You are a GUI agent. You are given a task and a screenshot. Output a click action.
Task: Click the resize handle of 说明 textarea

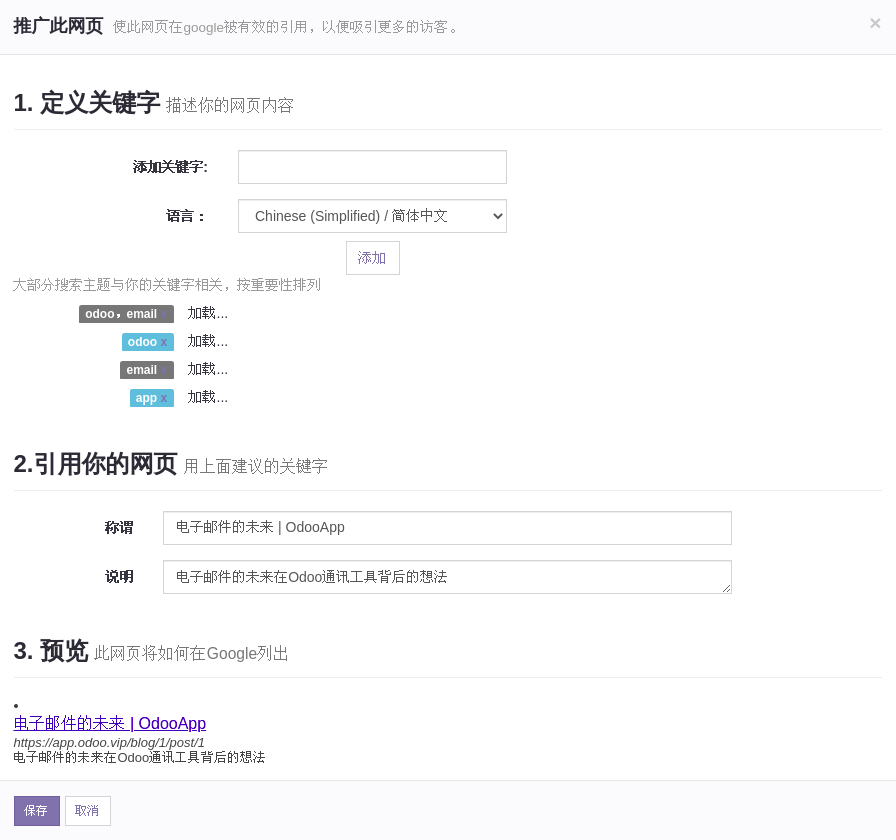pos(726,589)
